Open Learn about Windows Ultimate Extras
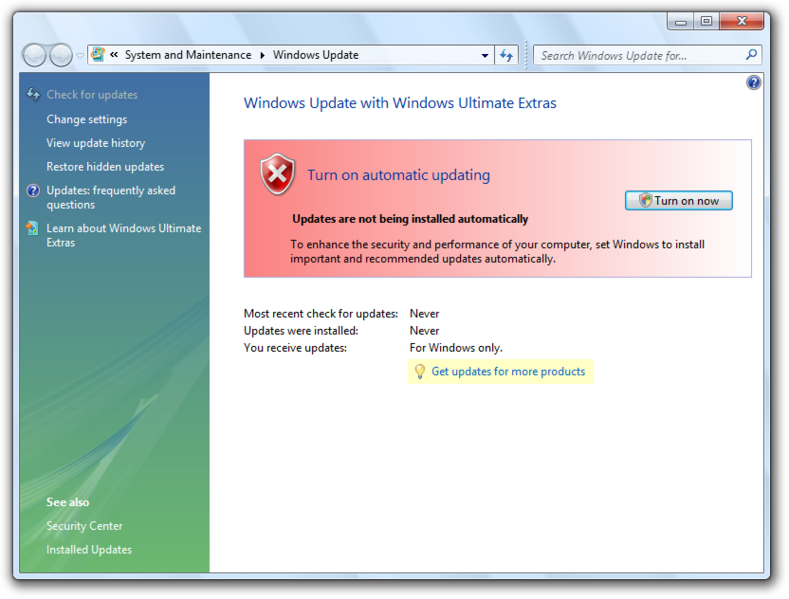The width and height of the screenshot is (789, 599). 124,235
